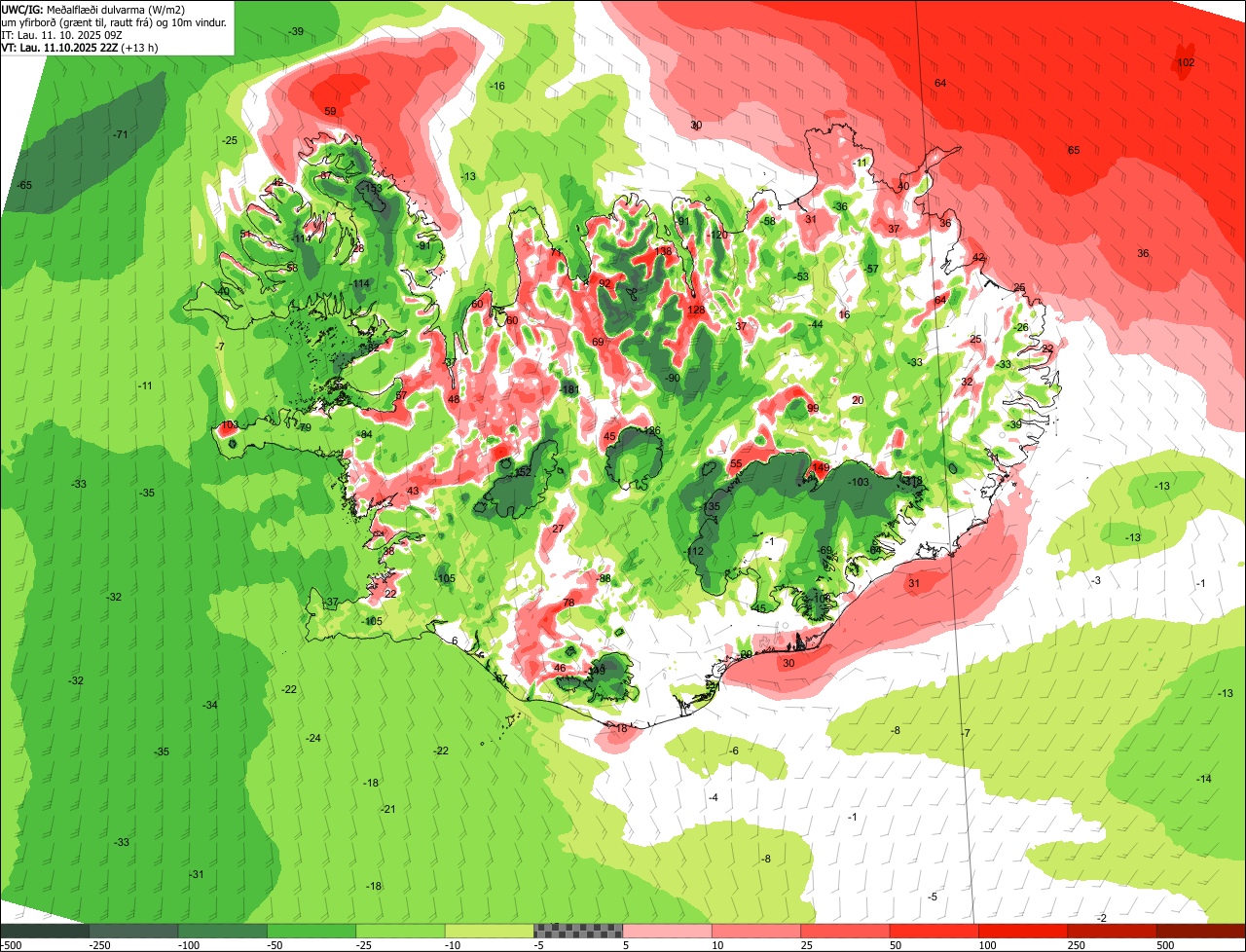Click the map value '99' in the east-central highlands
This screenshot has height=952, width=1246.
click(x=813, y=409)
